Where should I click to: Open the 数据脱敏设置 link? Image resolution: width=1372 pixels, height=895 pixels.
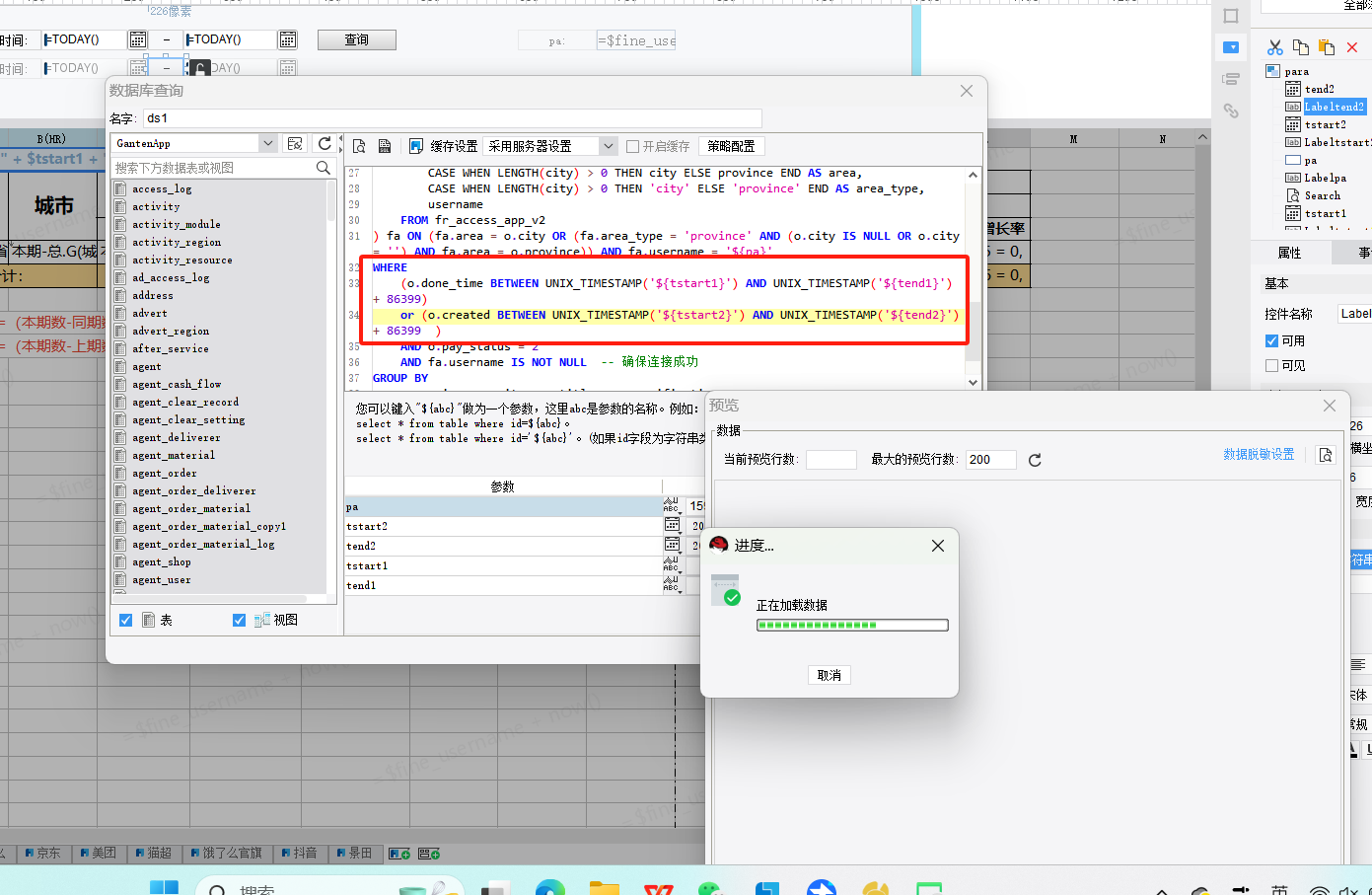click(1259, 455)
